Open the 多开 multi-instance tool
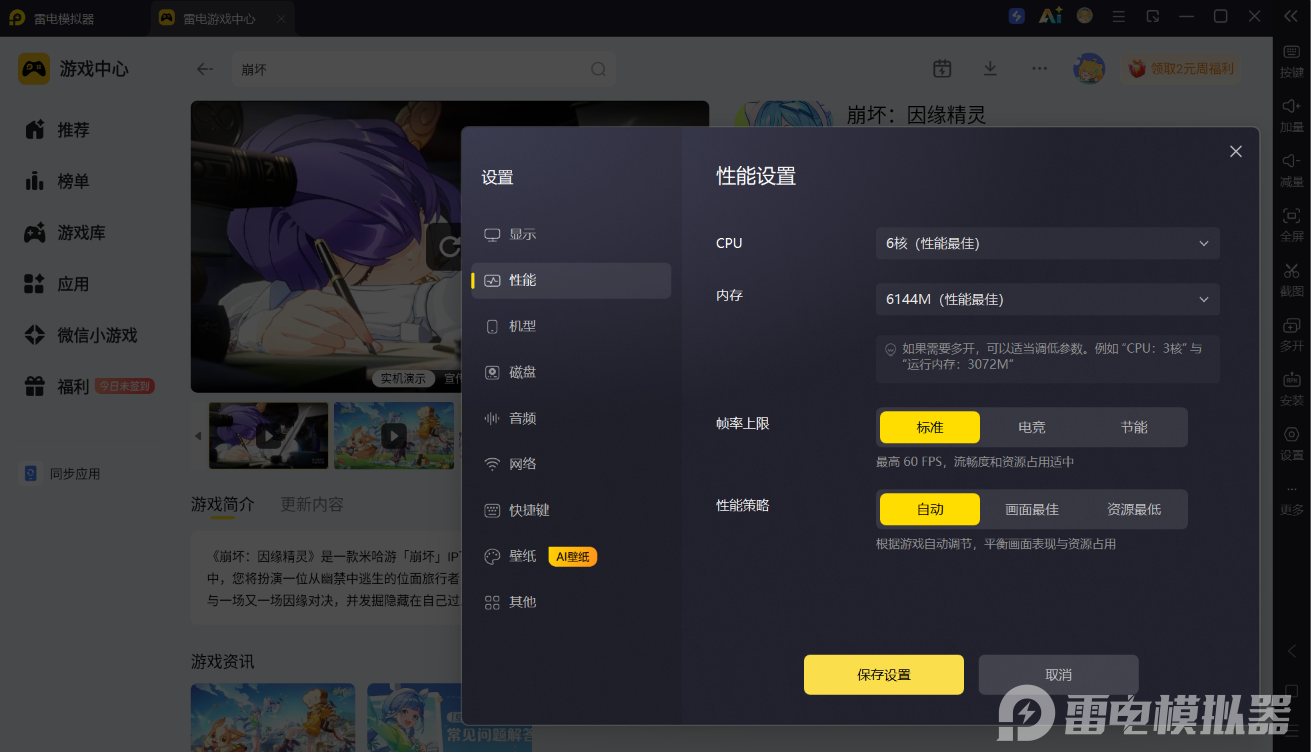Image resolution: width=1311 pixels, height=753 pixels. click(x=1291, y=325)
